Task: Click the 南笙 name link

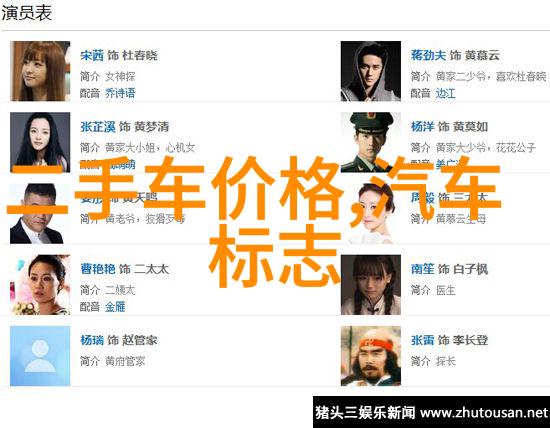Action: click(423, 269)
